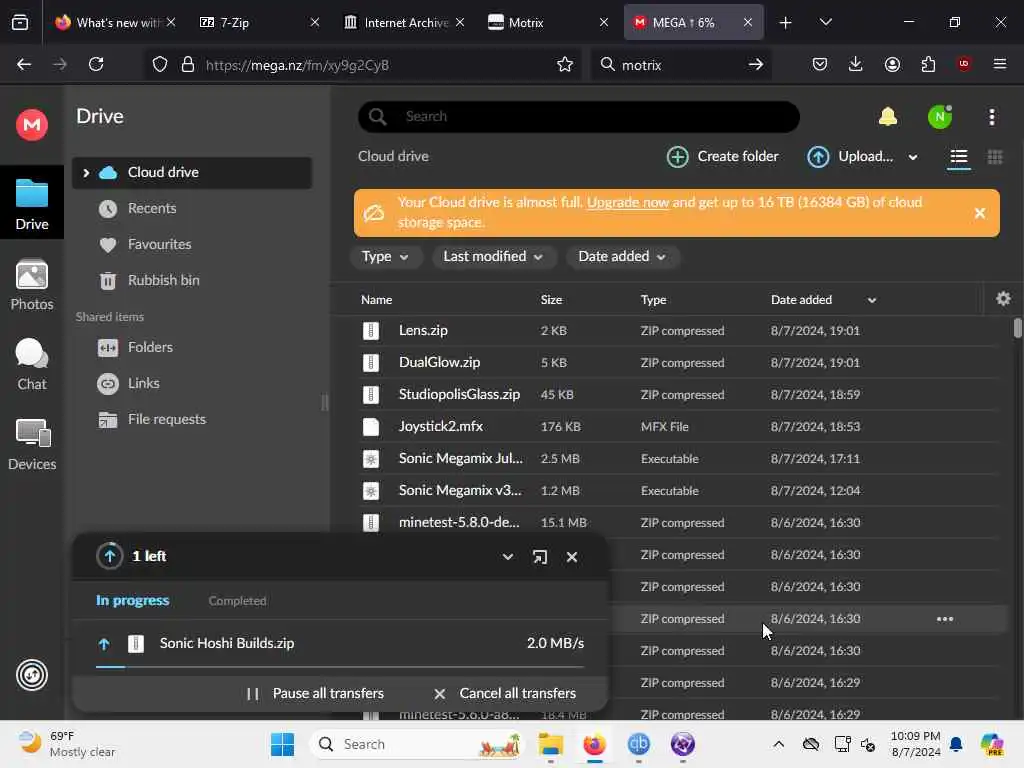Click the MEGA logo icon
This screenshot has width=1024, height=768.
(x=31, y=125)
